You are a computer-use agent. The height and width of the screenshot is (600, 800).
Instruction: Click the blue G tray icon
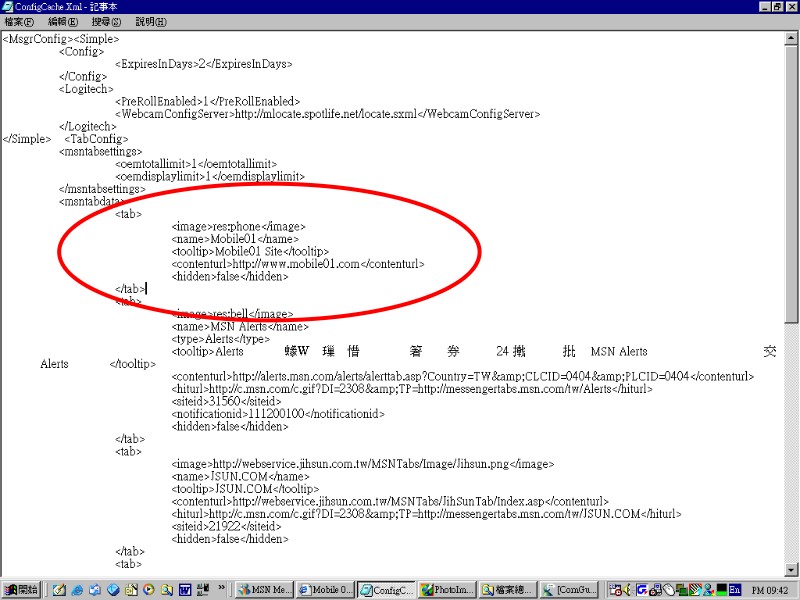[x=641, y=590]
